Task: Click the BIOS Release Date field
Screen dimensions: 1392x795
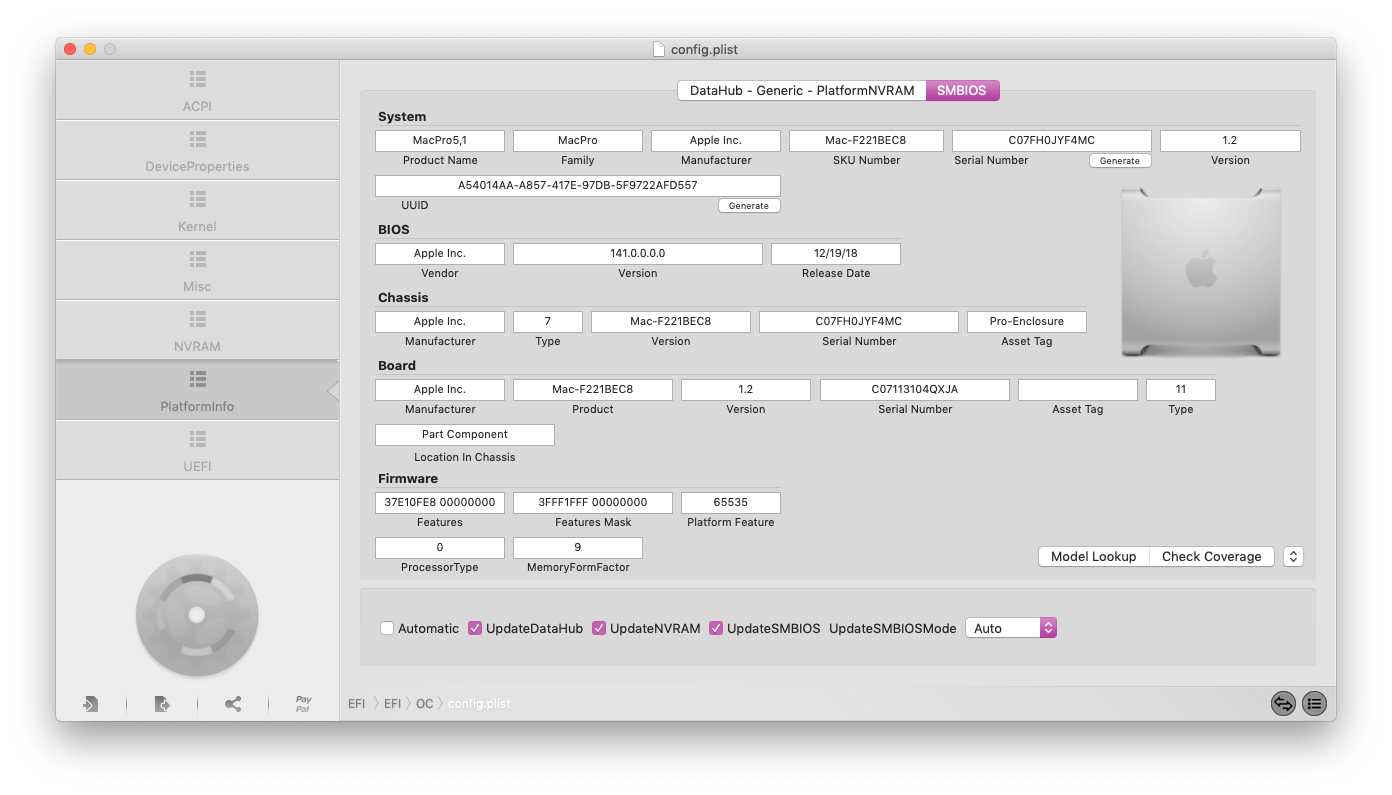Action: [x=836, y=254]
